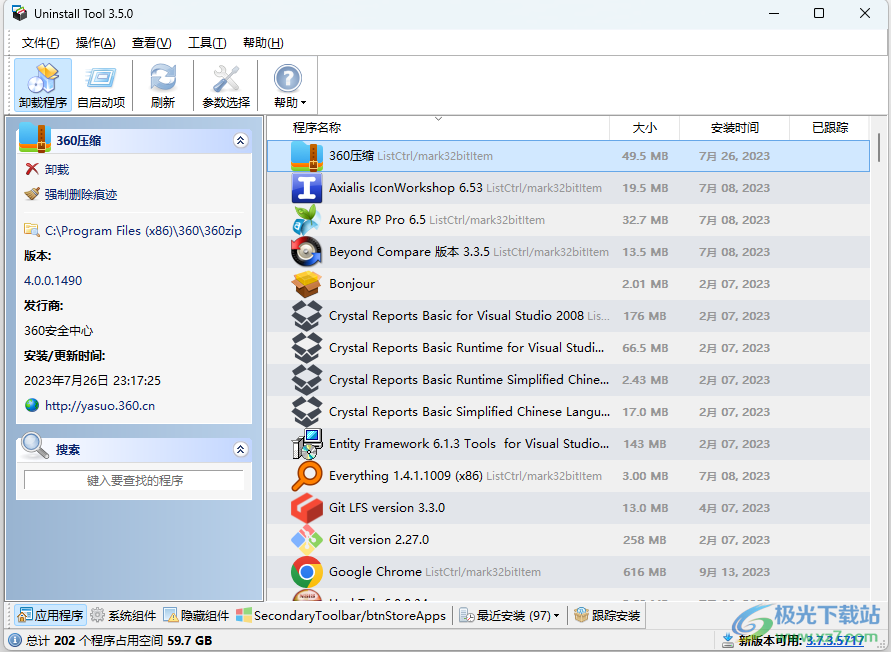The image size is (891, 653).
Task: Click the publisher text 360安全中心
Action: click(59, 331)
